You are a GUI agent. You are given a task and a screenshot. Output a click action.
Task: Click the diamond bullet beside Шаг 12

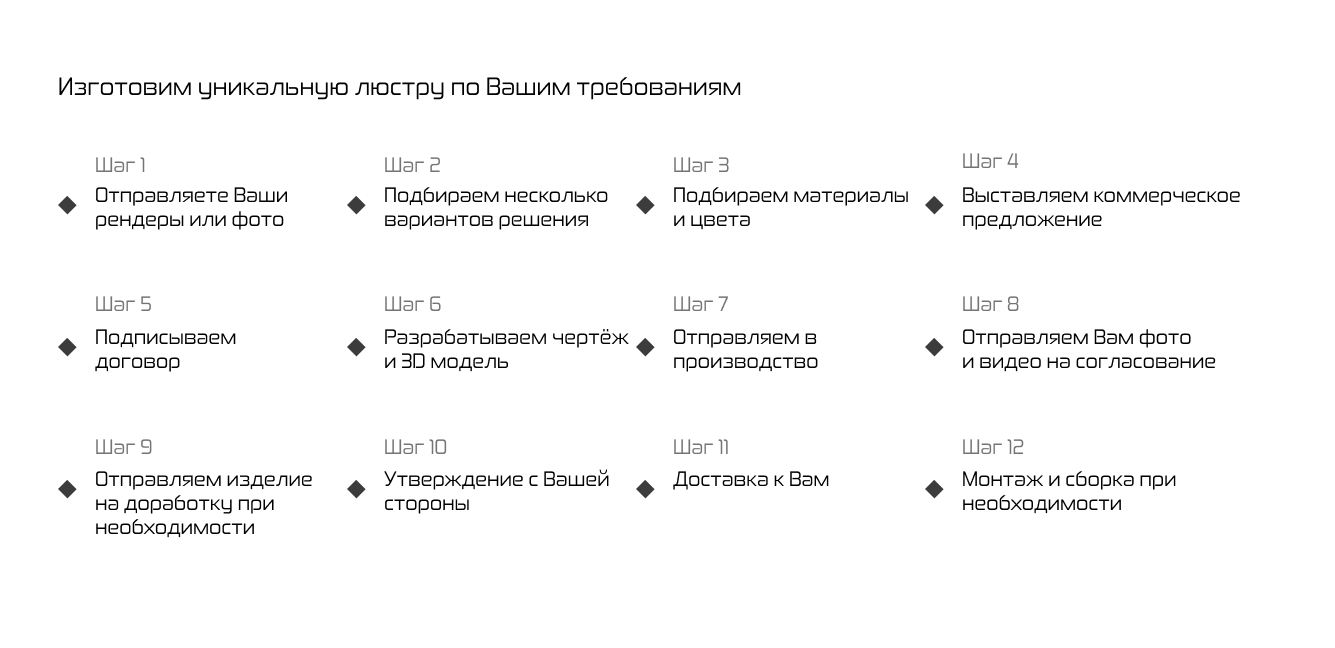[x=934, y=489]
